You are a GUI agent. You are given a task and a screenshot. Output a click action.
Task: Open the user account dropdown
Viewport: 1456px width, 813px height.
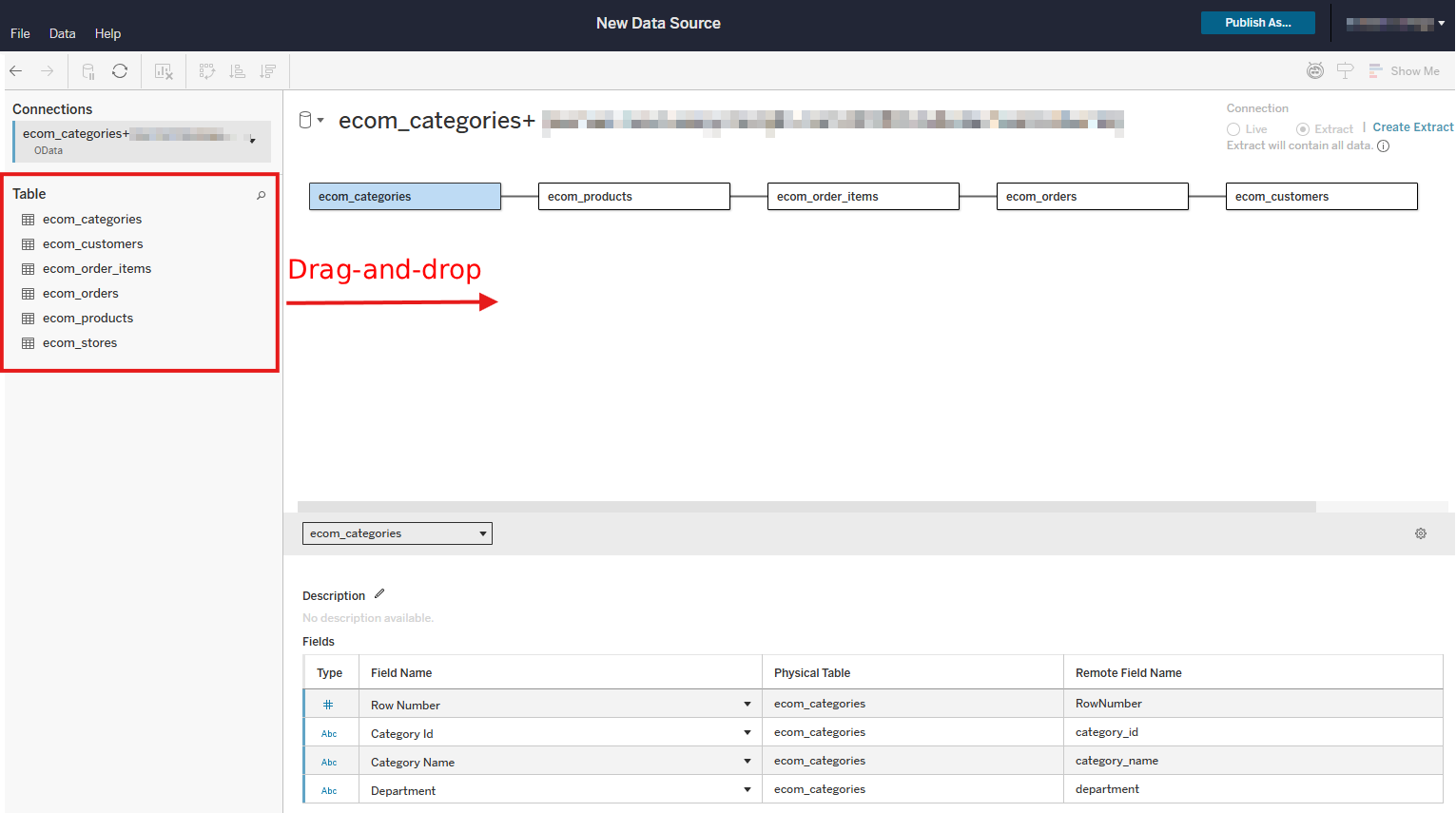(1395, 24)
